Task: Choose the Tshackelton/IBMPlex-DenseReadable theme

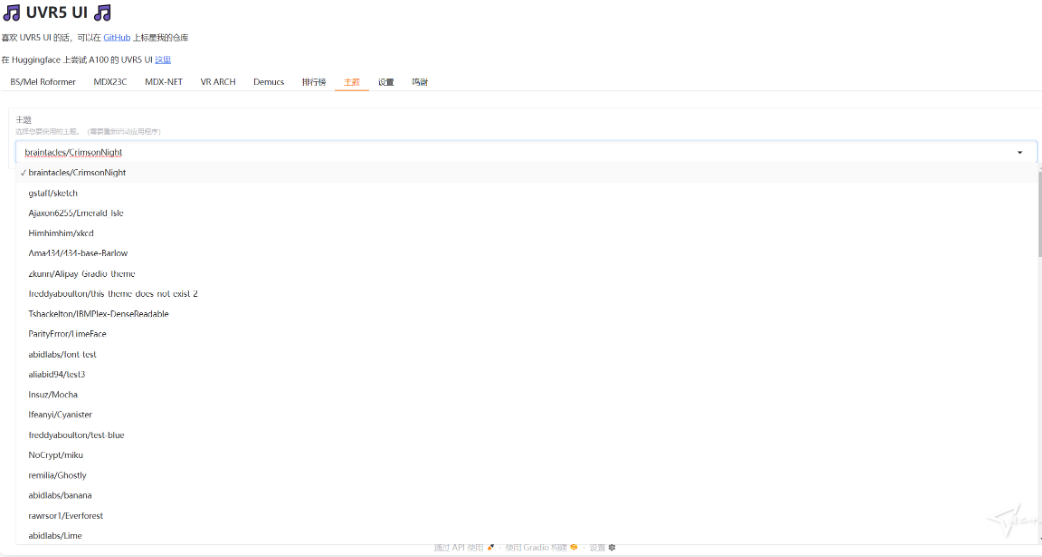Action: [x=526, y=314]
